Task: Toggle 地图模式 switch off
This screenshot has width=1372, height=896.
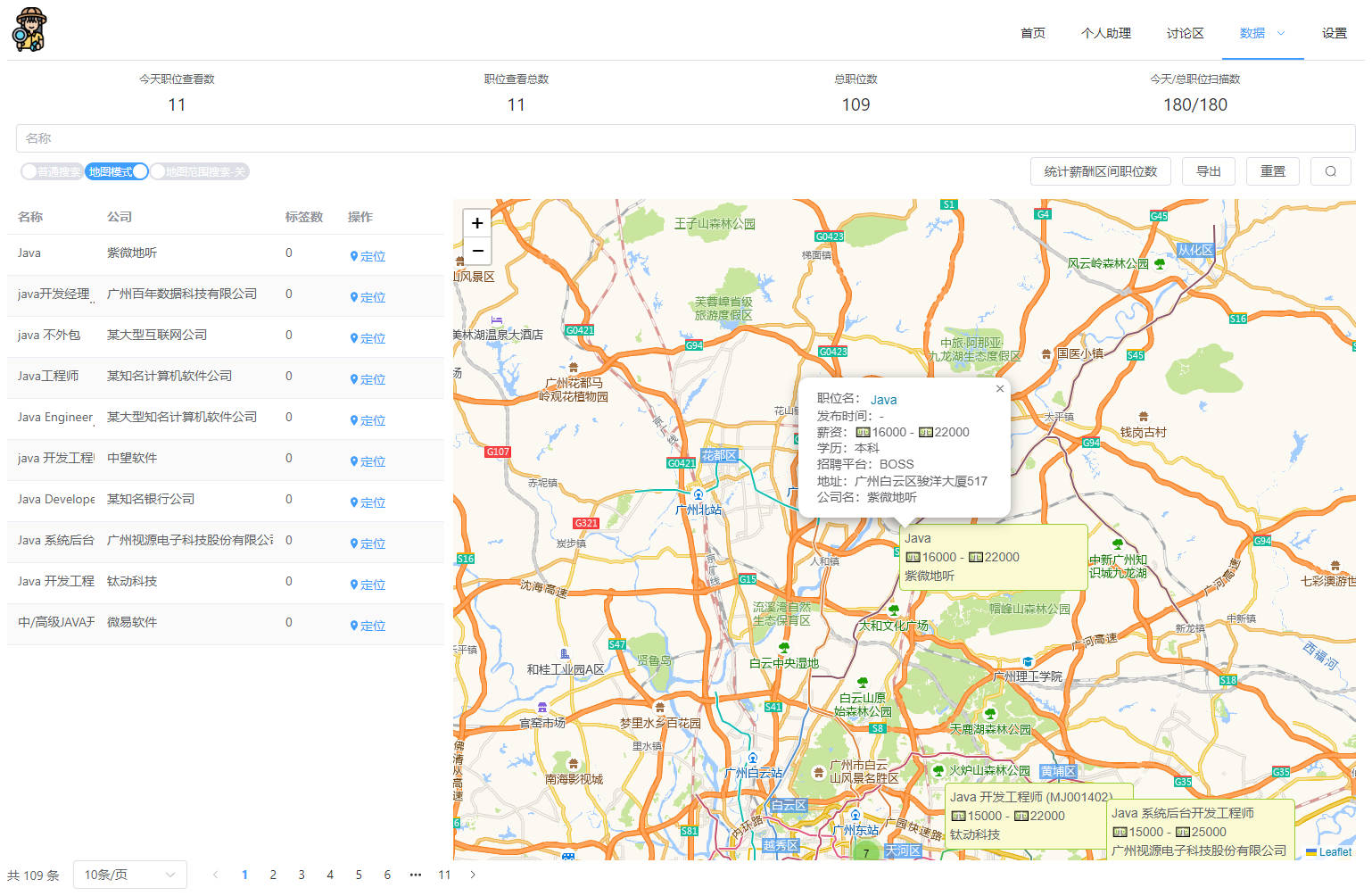Action: click(x=117, y=171)
